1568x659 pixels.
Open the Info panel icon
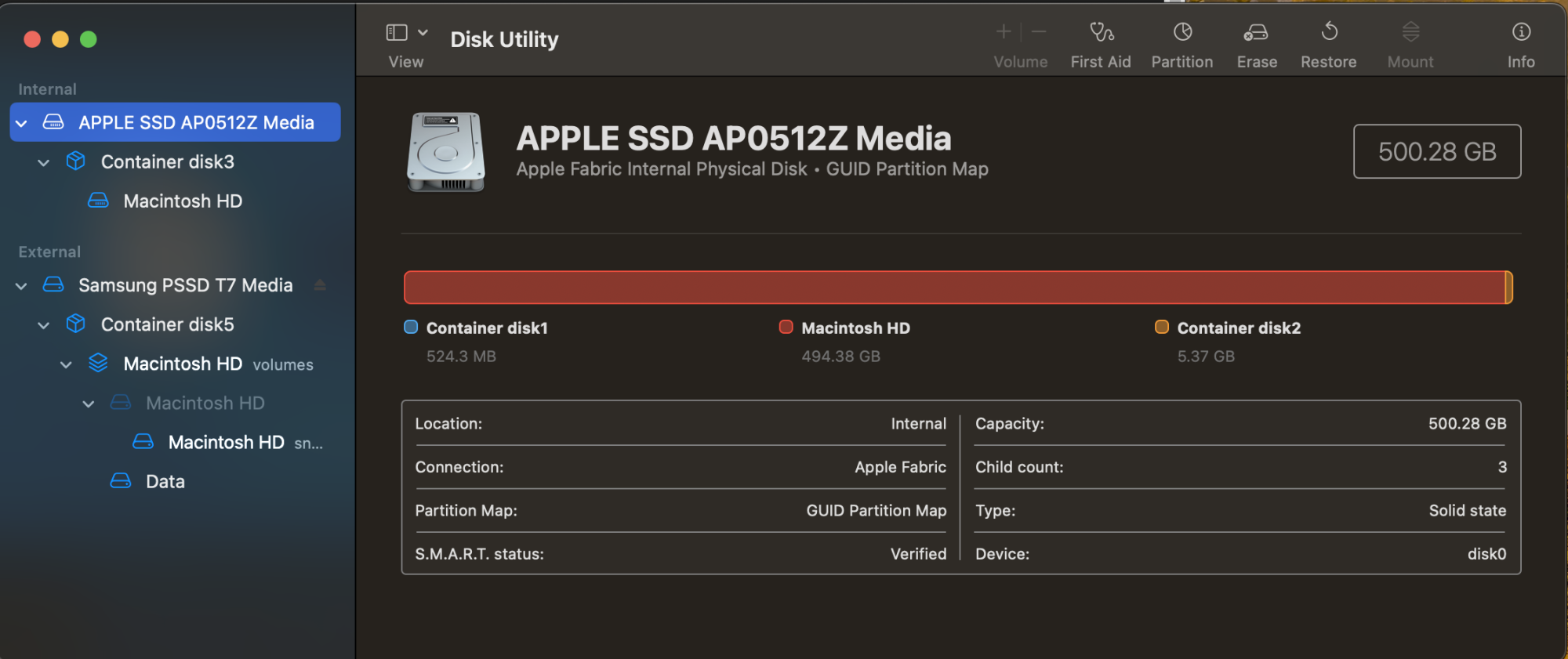pyautogui.click(x=1521, y=32)
